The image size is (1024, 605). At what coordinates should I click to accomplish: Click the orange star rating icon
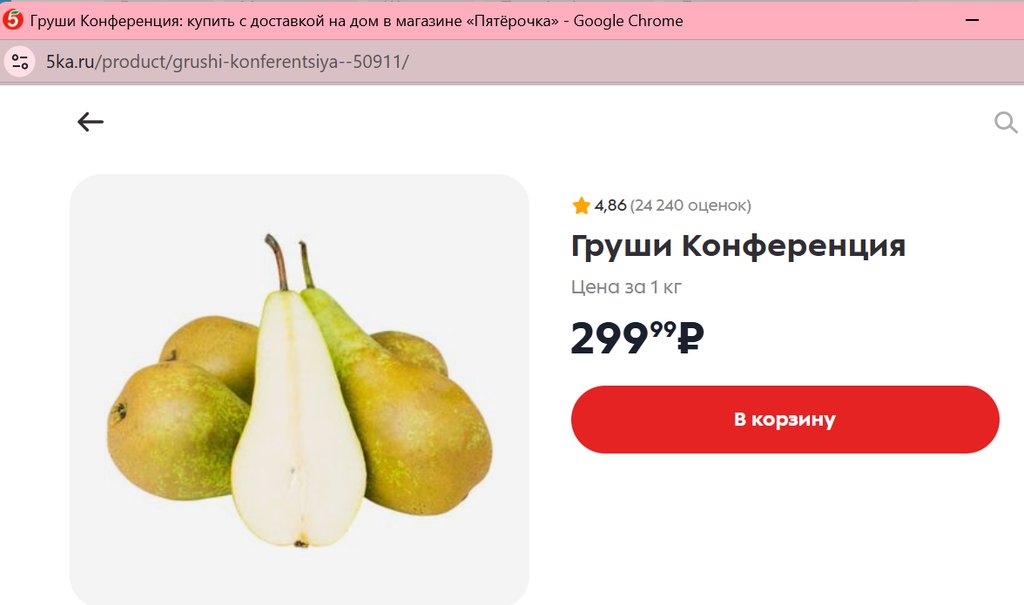tap(581, 206)
